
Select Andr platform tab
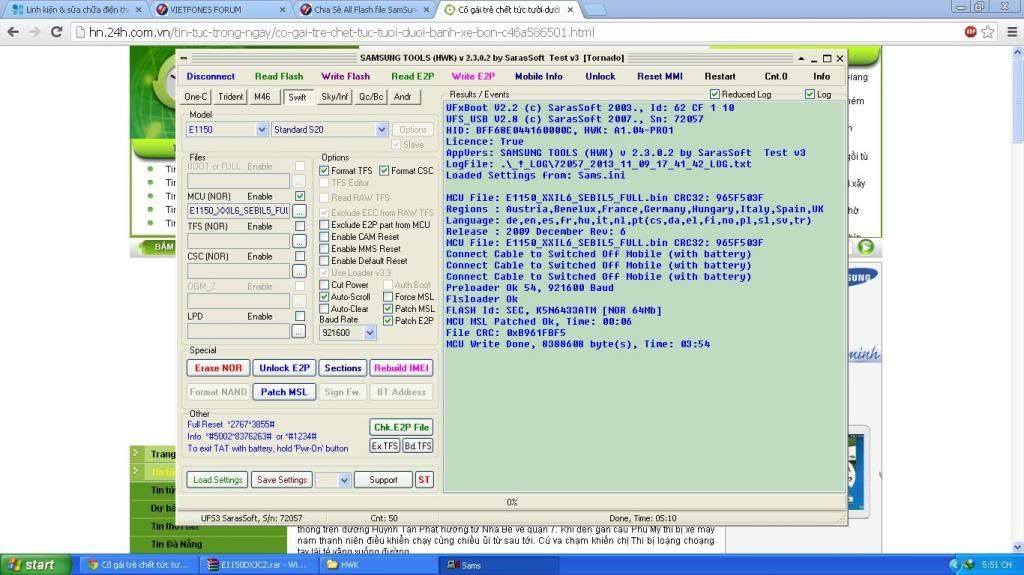(403, 97)
